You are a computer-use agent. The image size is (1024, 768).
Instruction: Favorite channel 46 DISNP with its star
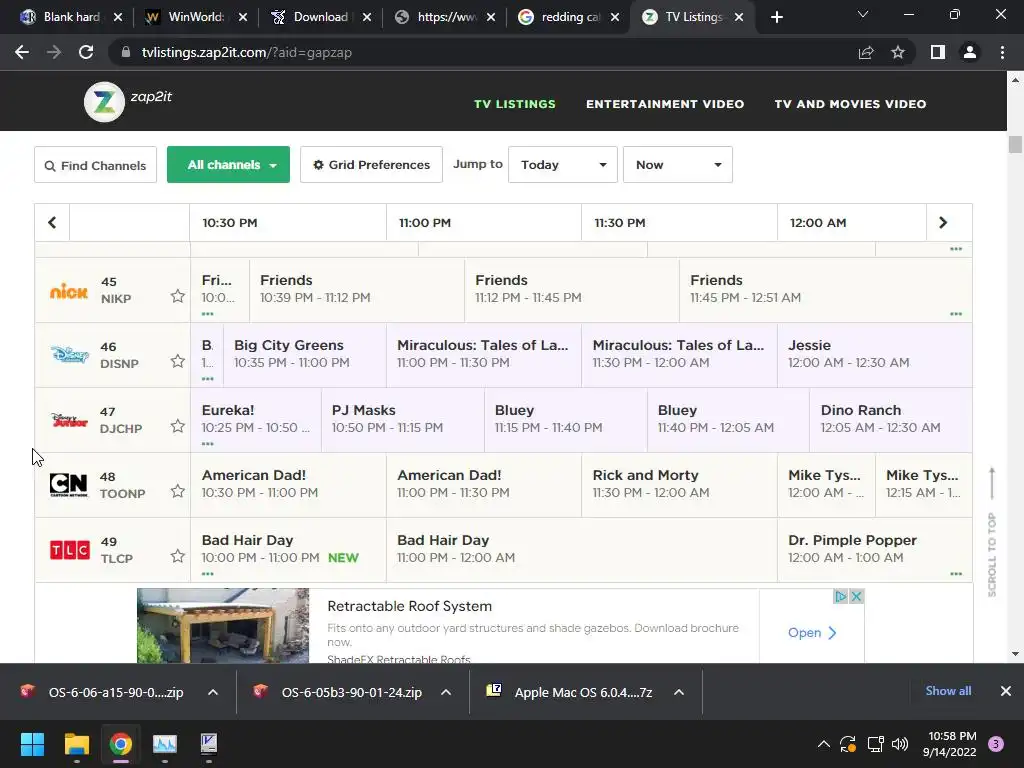click(178, 361)
